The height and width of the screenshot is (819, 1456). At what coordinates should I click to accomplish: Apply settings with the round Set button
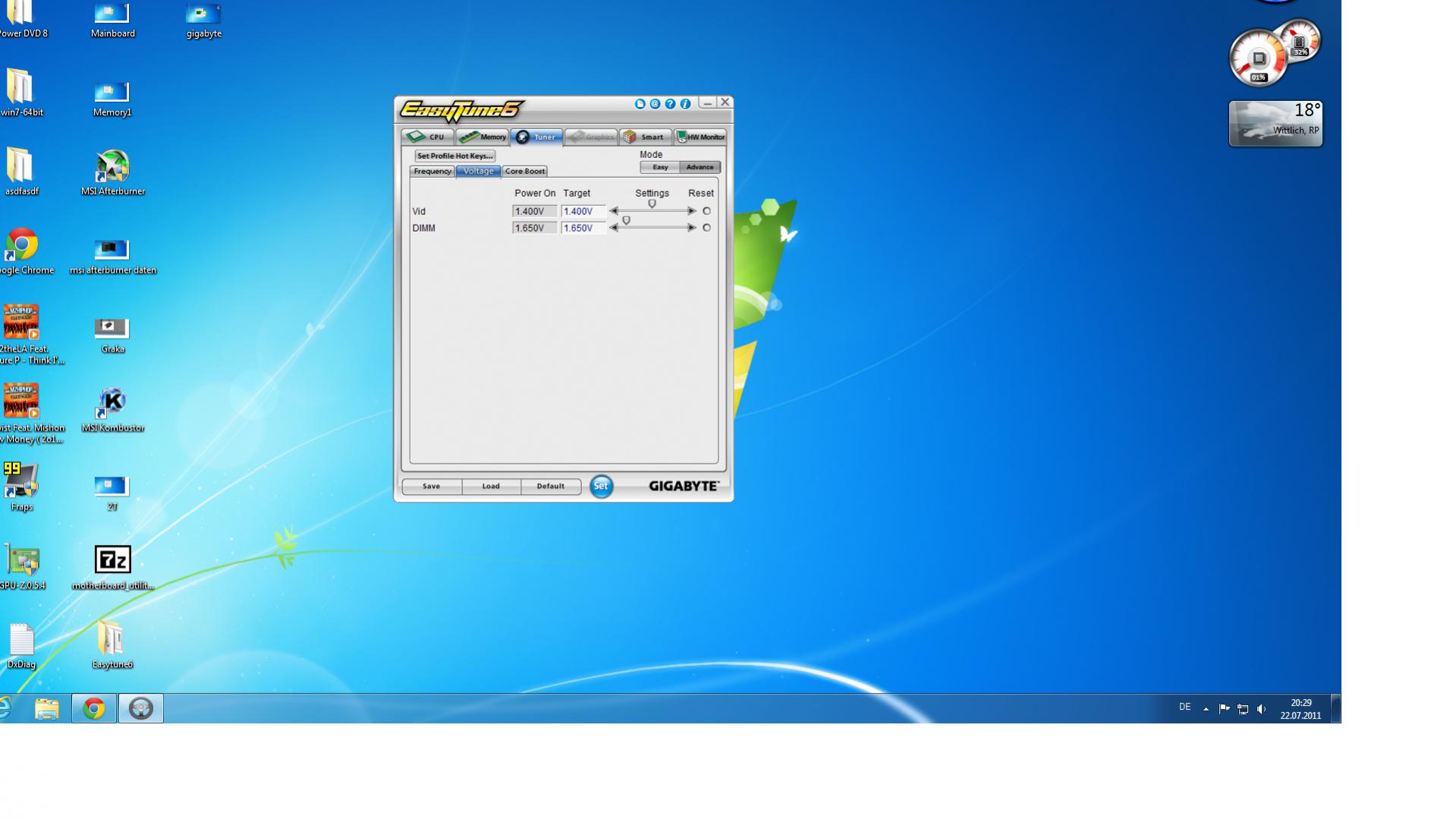[601, 487]
